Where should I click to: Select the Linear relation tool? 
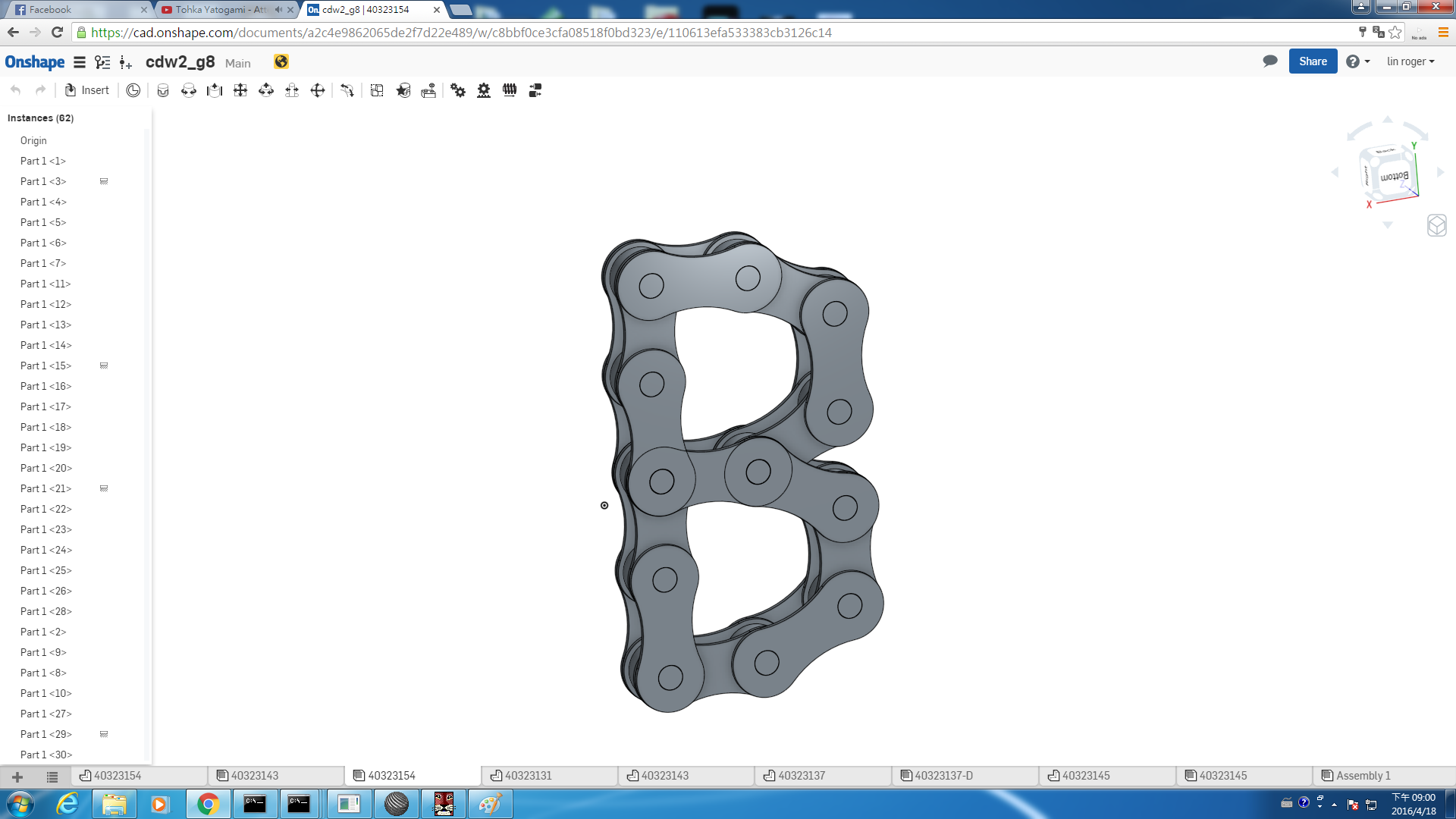(x=535, y=90)
